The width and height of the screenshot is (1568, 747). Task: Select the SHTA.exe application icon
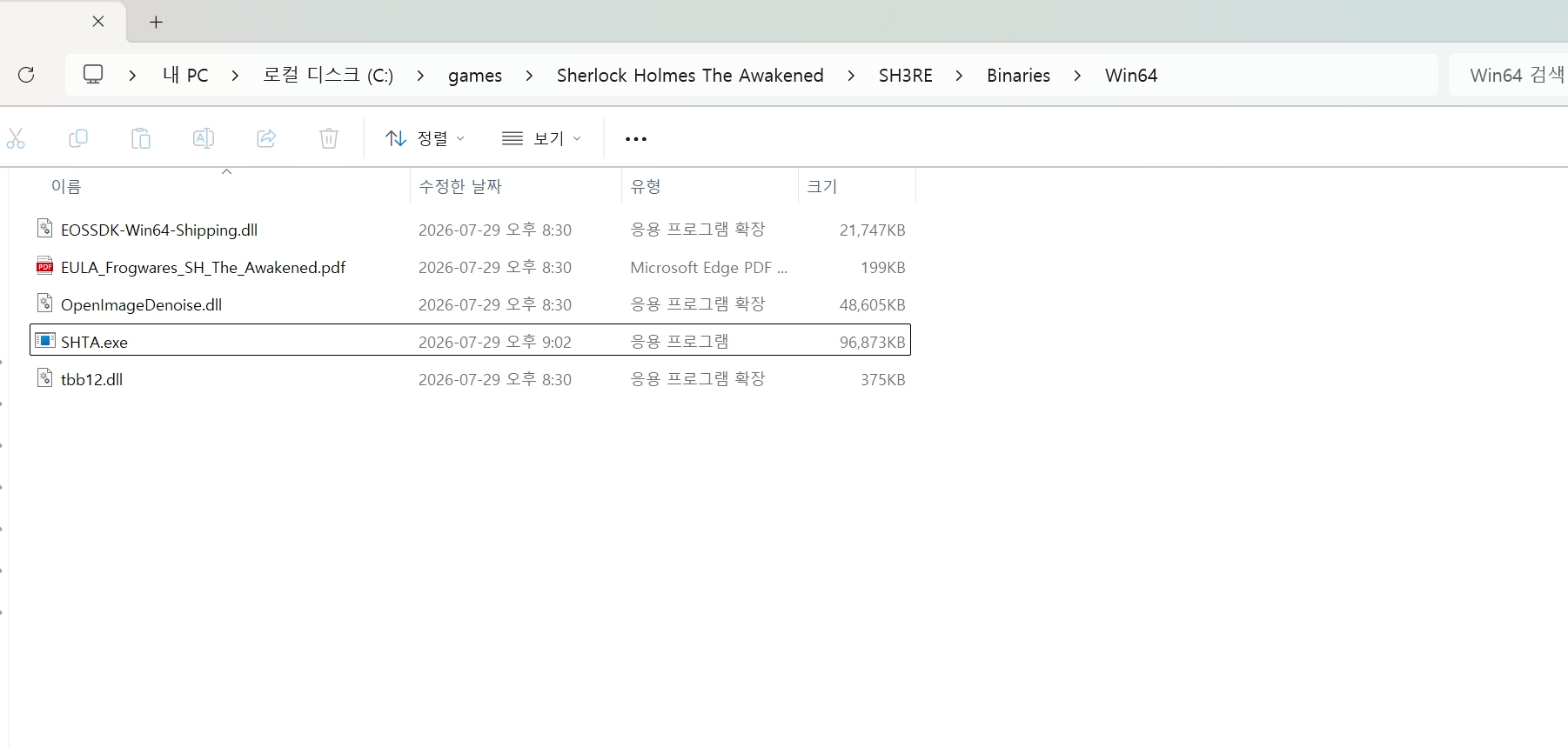click(45, 341)
